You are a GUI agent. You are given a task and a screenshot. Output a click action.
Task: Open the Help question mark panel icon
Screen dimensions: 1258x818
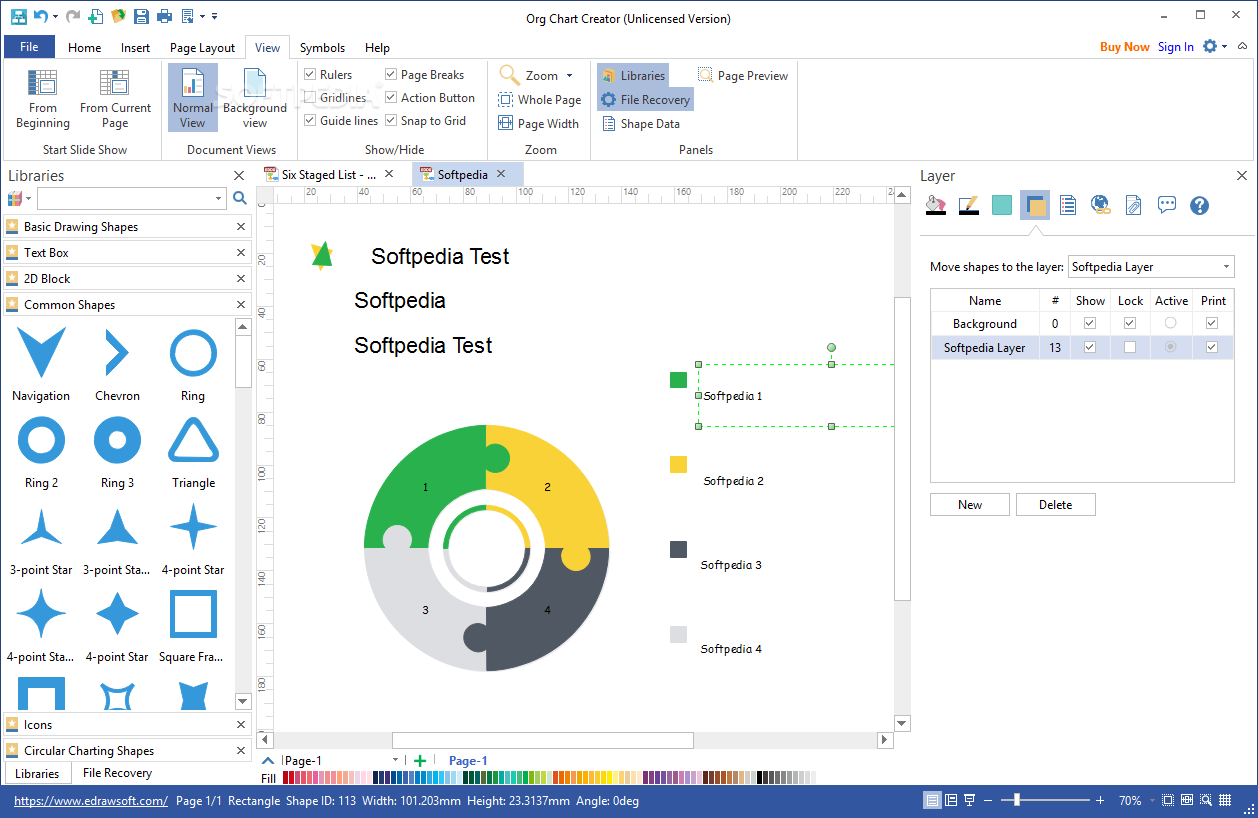[x=1200, y=205]
